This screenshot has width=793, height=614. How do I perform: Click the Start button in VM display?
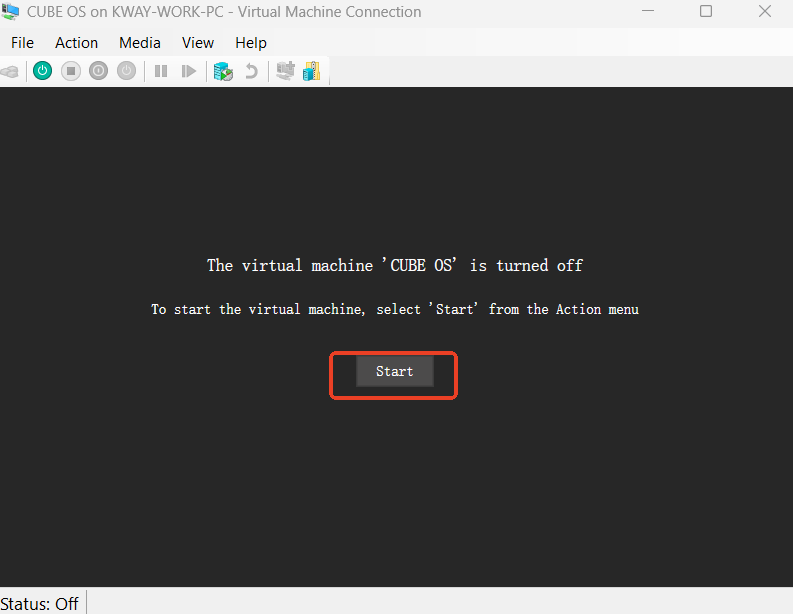pyautogui.click(x=394, y=371)
